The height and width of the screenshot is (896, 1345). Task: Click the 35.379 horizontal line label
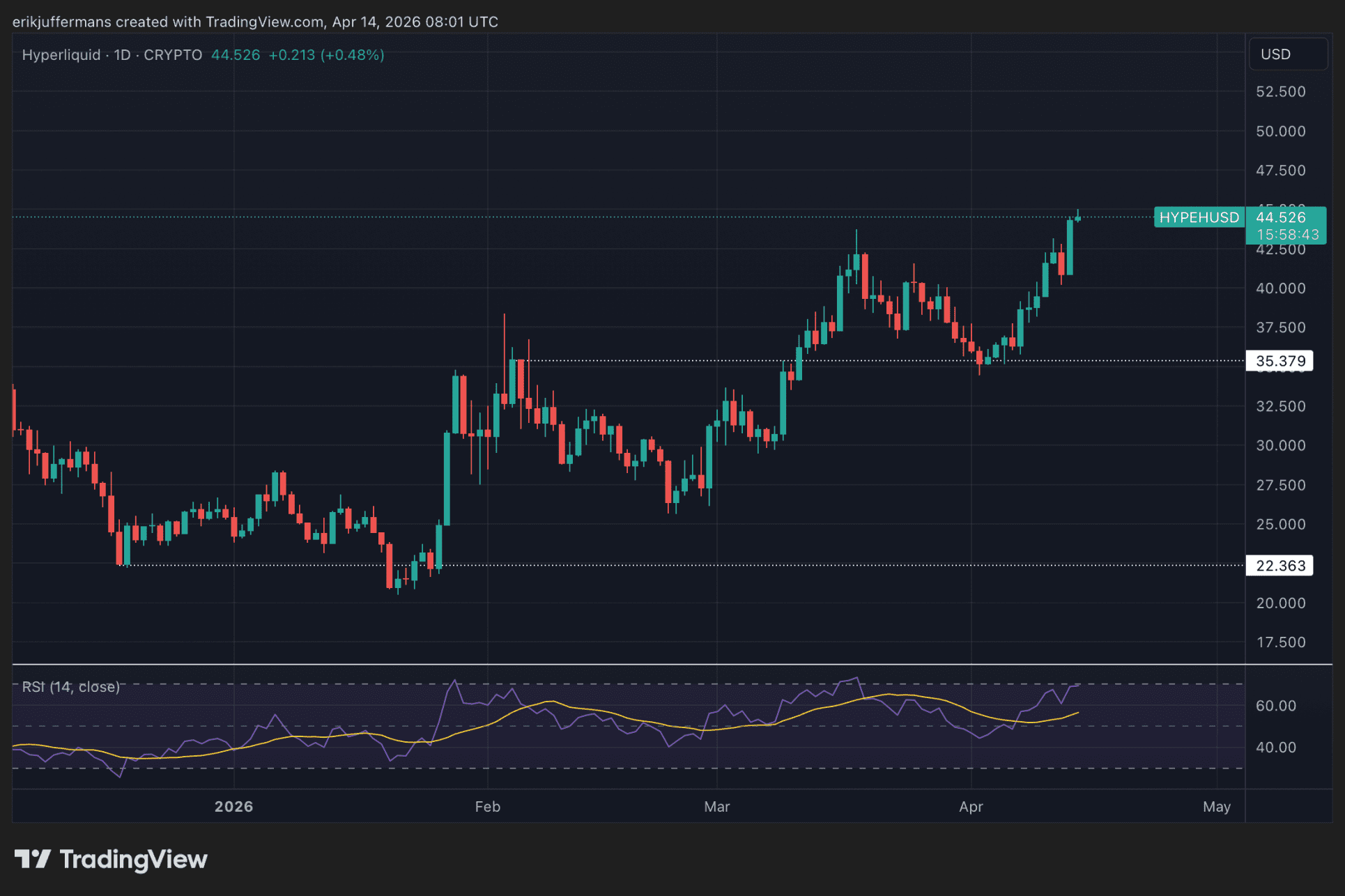coord(1280,361)
